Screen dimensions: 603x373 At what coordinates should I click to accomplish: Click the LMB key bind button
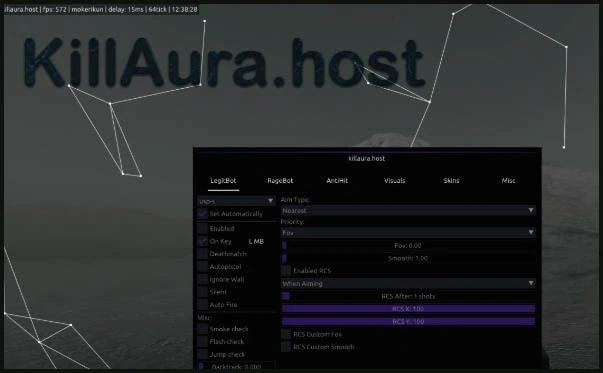pos(256,241)
